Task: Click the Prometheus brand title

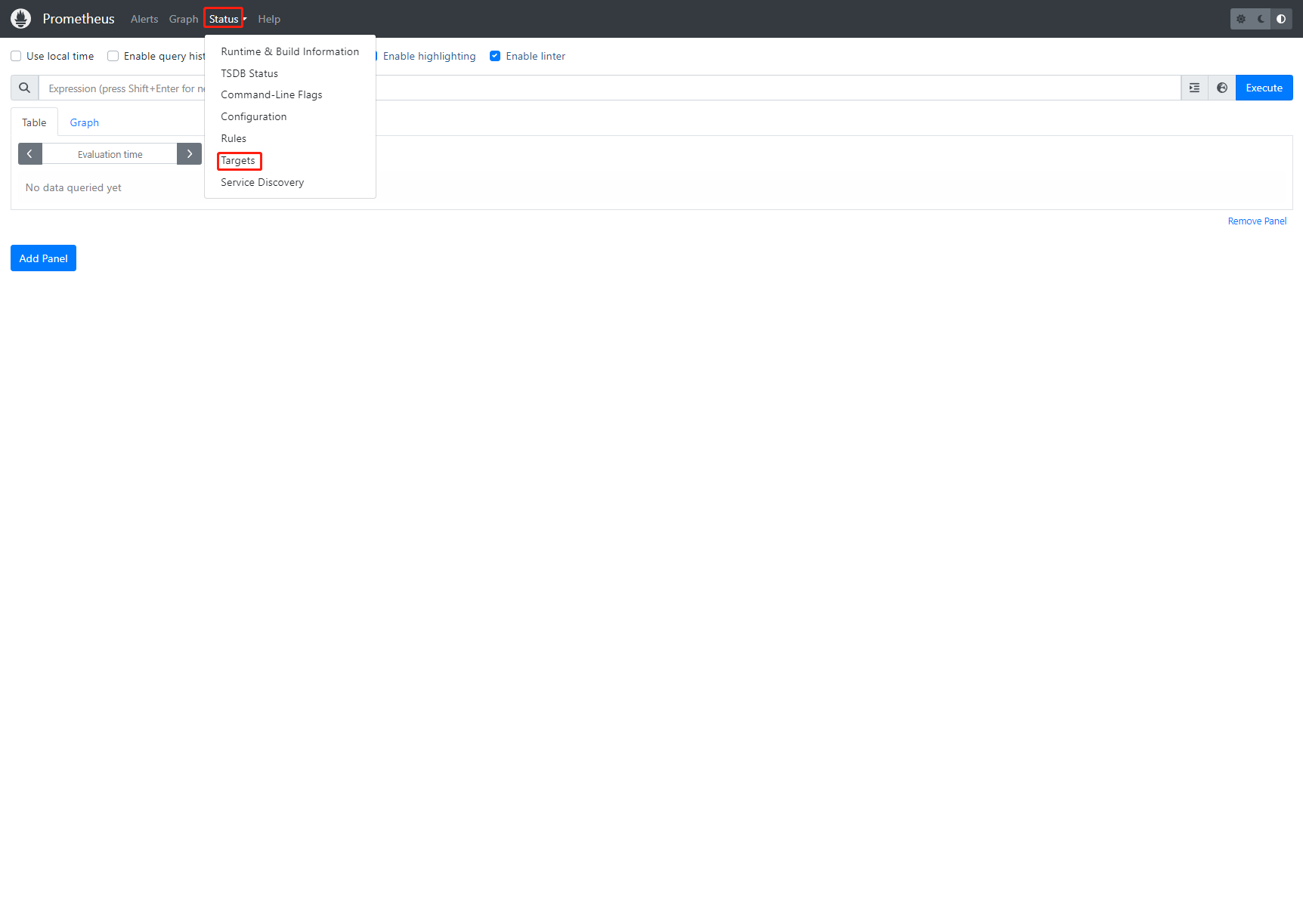Action: coord(79,19)
